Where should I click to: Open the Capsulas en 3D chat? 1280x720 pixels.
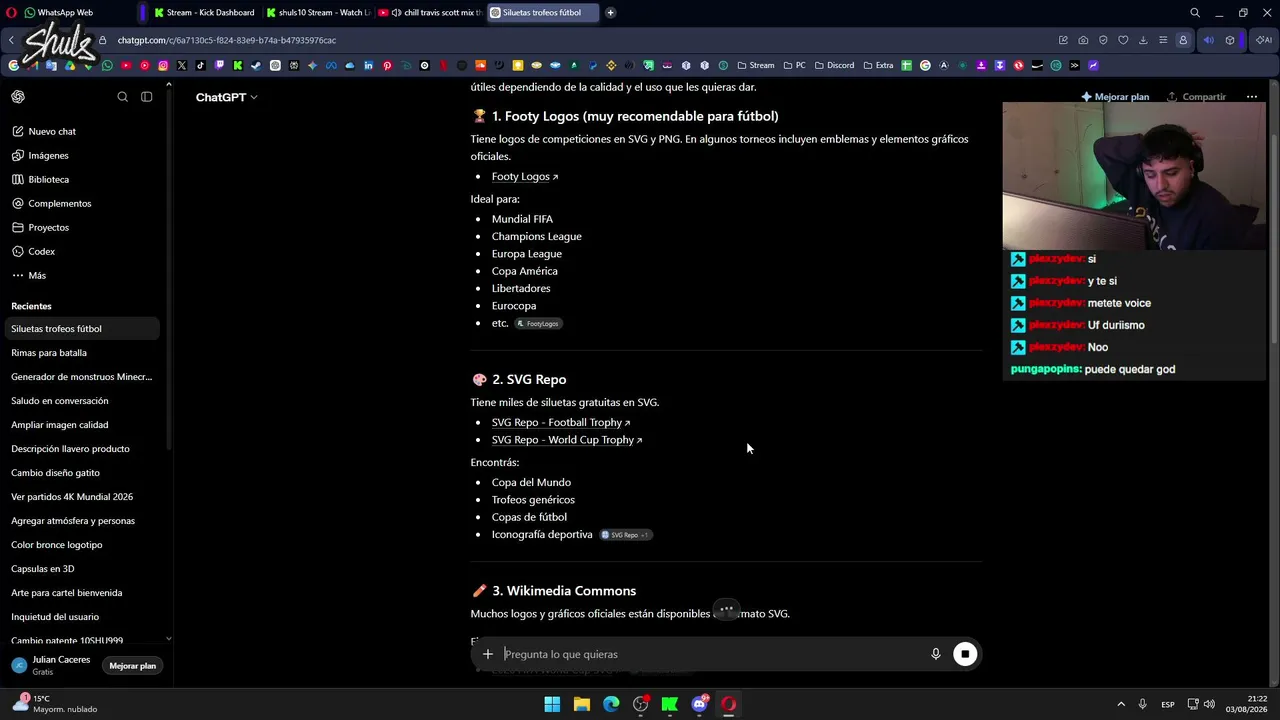[82, 569]
